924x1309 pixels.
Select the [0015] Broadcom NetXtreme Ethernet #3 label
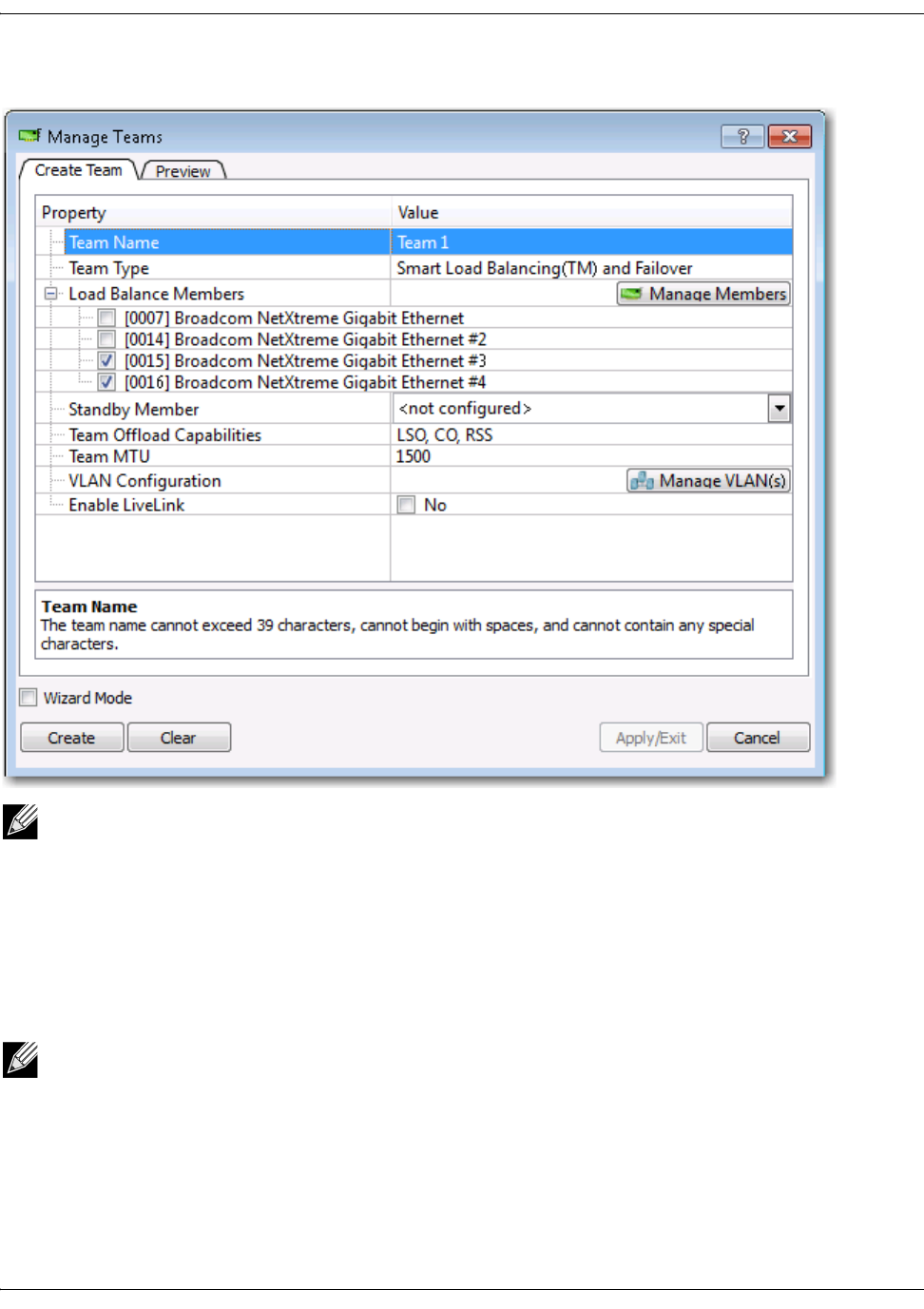click(x=305, y=361)
